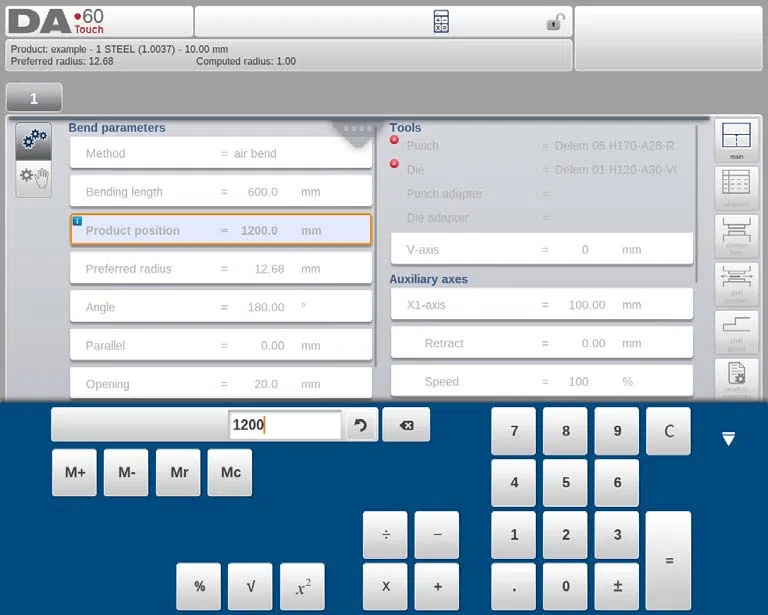The width and height of the screenshot is (768, 615).
Task: Open the shift gauge step icon
Action: coord(736,332)
